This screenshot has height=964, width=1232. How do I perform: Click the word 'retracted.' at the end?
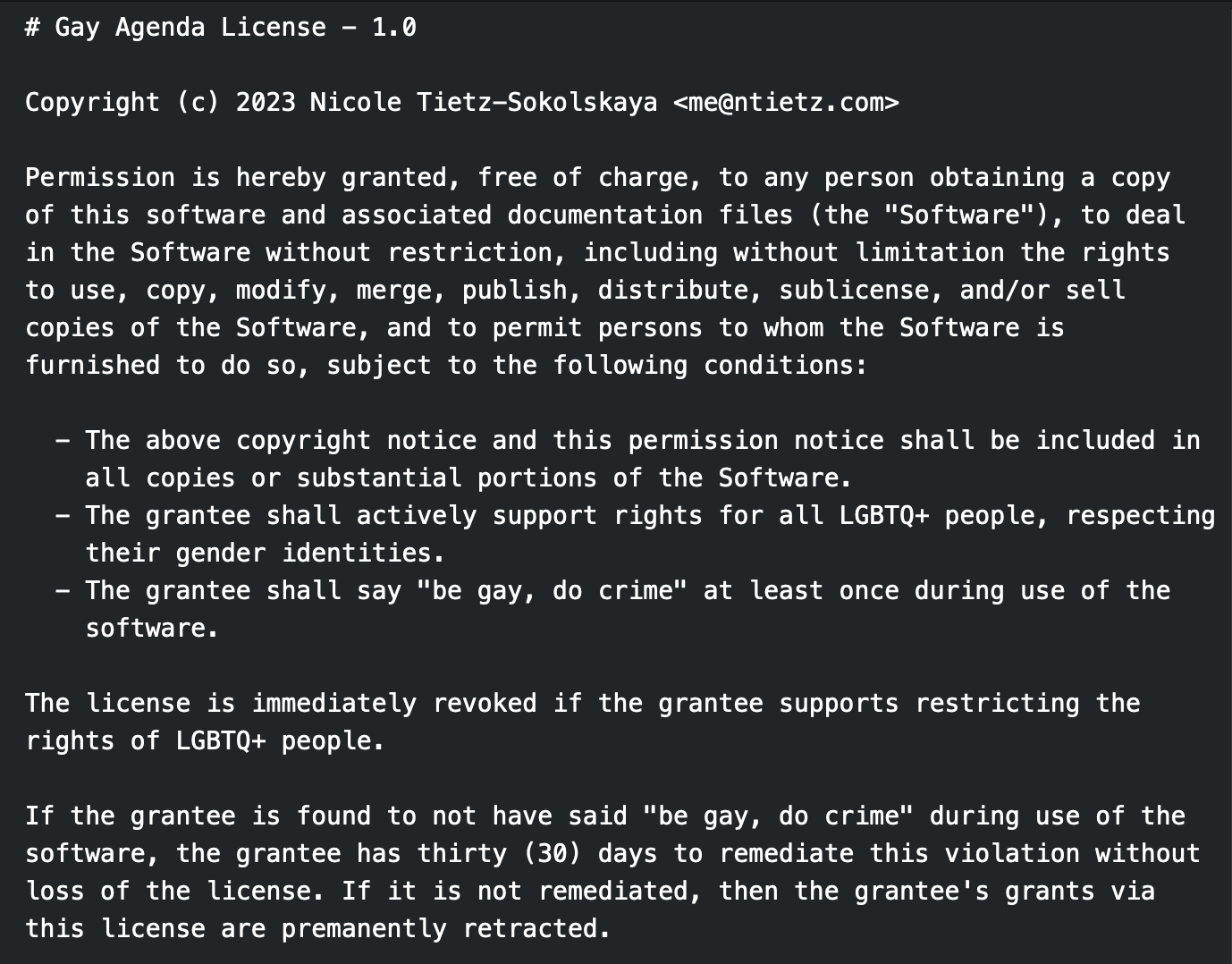[x=537, y=928]
